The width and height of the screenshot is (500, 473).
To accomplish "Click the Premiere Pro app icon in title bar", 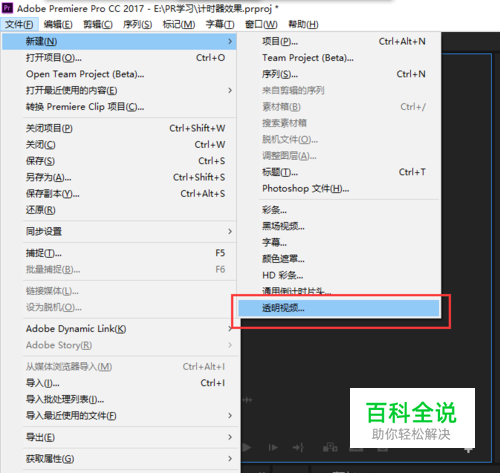I will click(7, 8).
